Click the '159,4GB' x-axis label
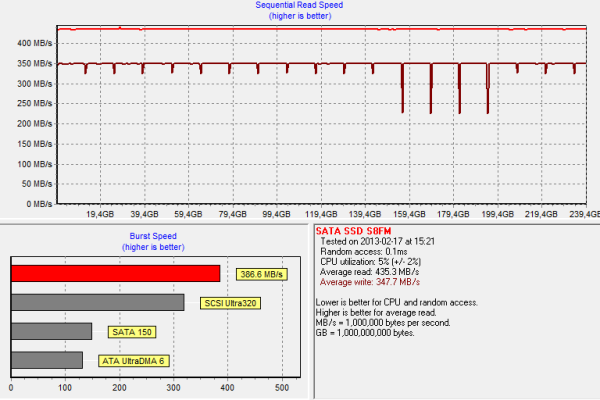Viewport: 600px width, 400px height. click(409, 214)
